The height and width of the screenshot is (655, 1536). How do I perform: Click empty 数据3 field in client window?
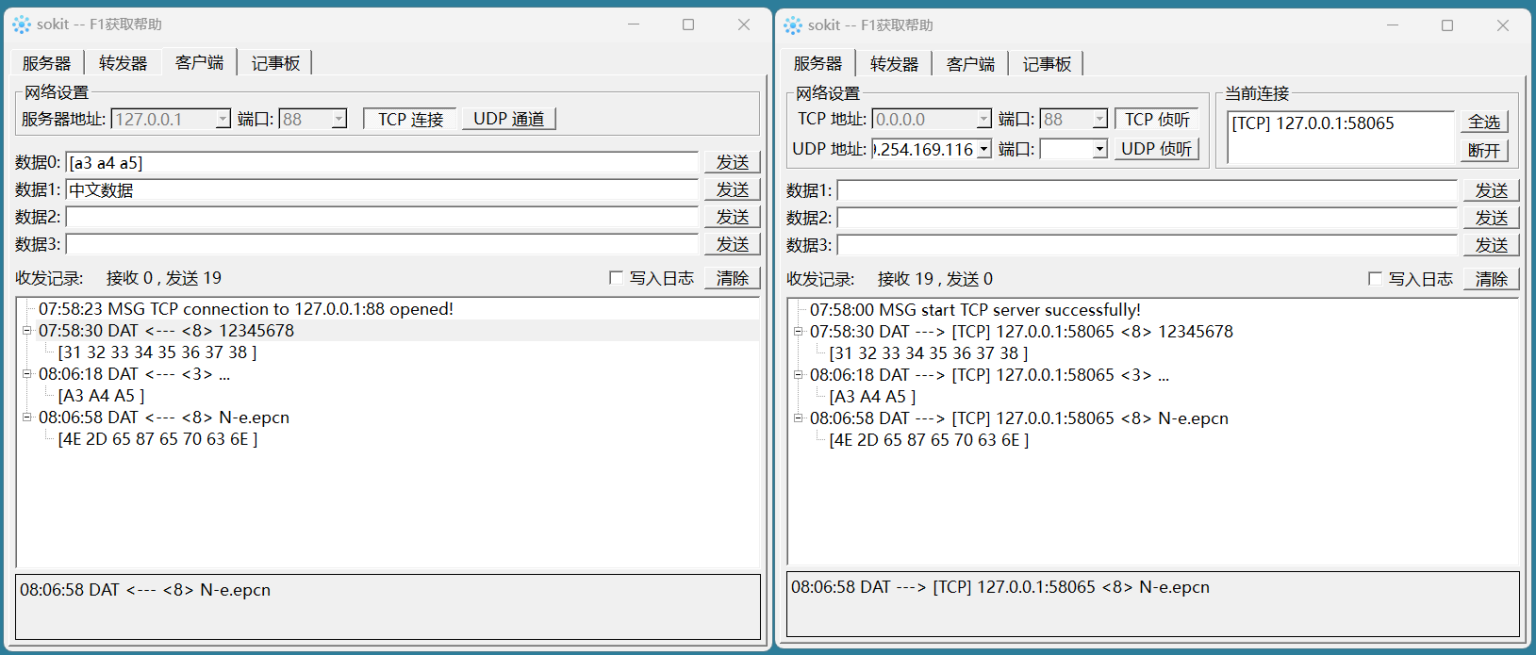click(x=382, y=244)
